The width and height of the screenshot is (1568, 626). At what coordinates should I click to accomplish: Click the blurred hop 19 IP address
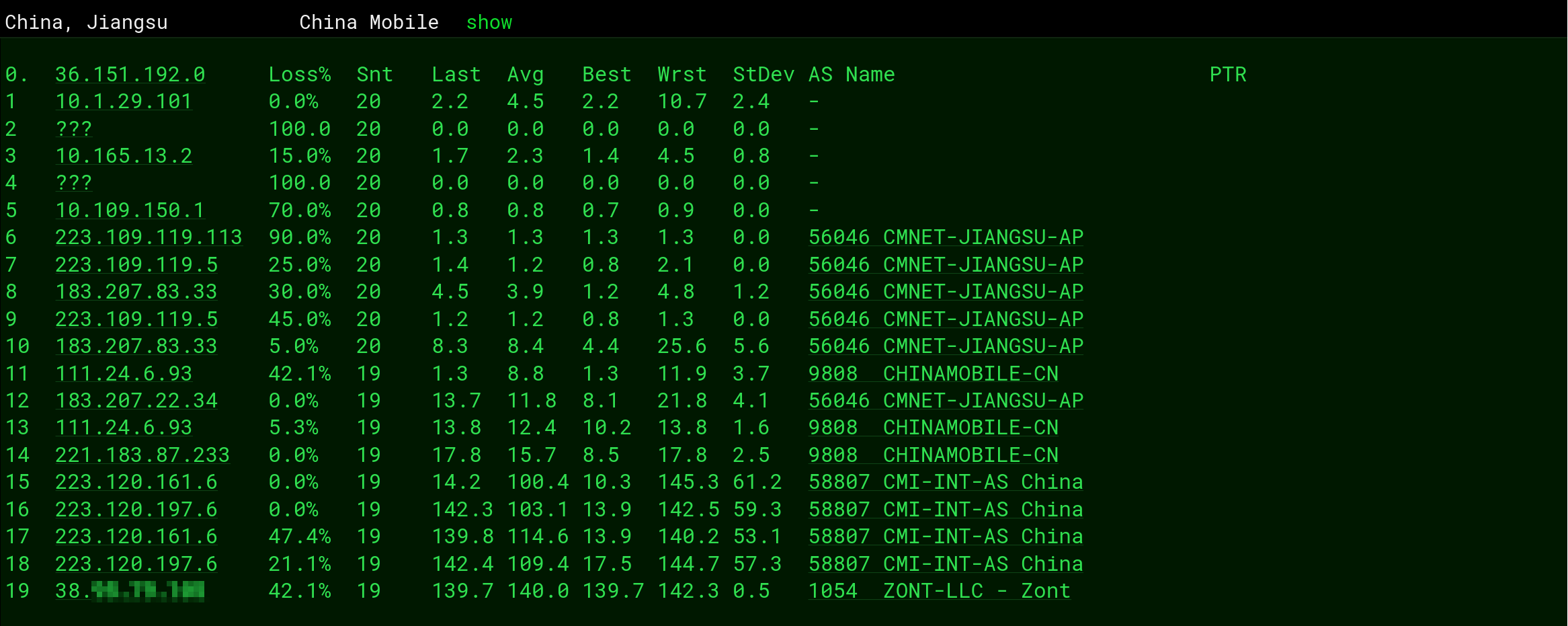pos(130,591)
